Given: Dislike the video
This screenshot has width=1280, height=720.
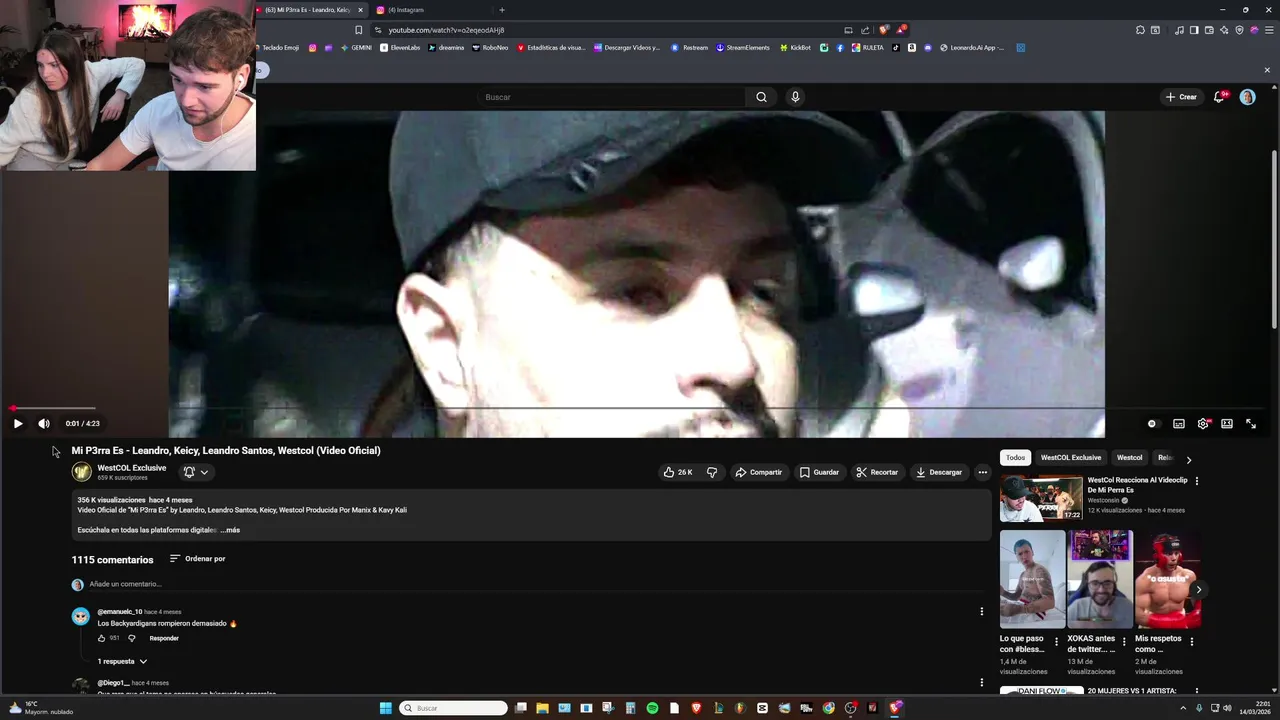Looking at the screenshot, I should tap(712, 472).
